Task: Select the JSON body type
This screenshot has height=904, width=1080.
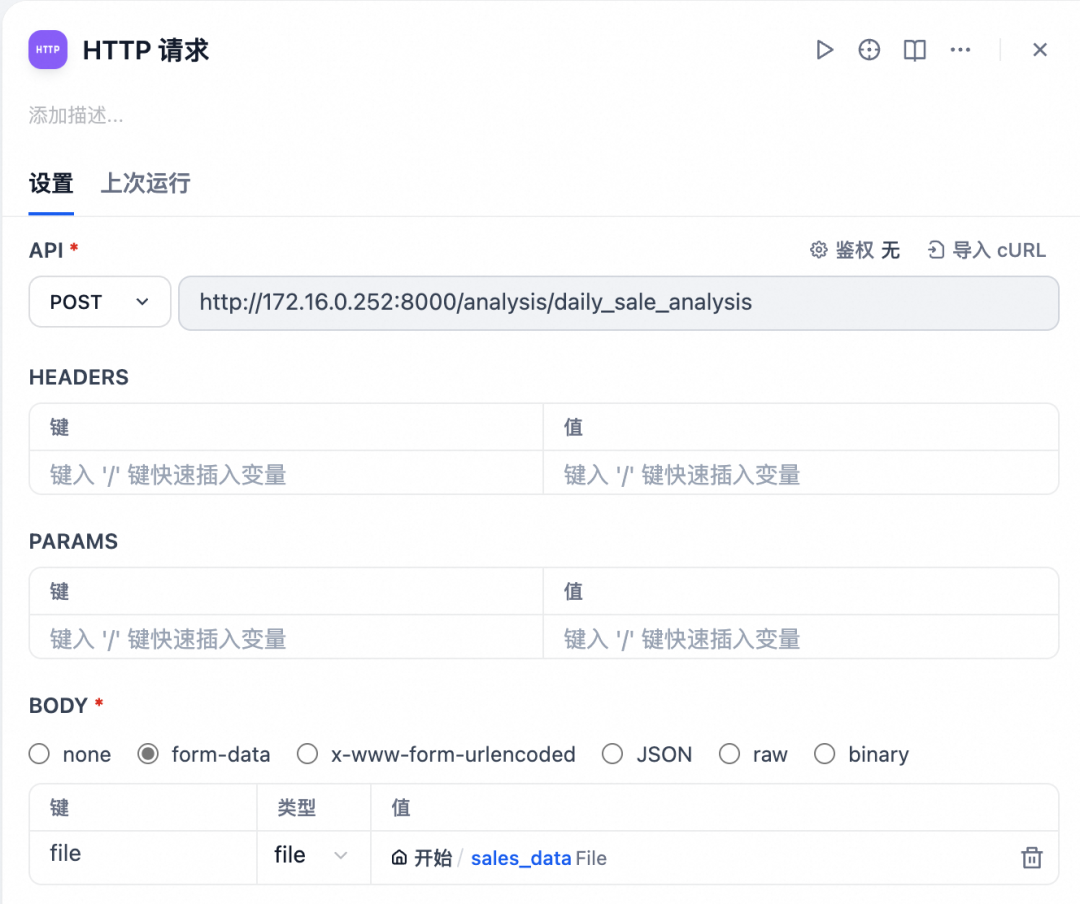Action: pyautogui.click(x=612, y=754)
